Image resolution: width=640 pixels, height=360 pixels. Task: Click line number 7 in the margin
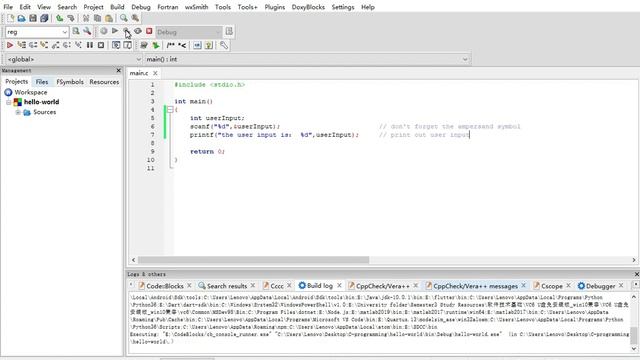(152, 135)
